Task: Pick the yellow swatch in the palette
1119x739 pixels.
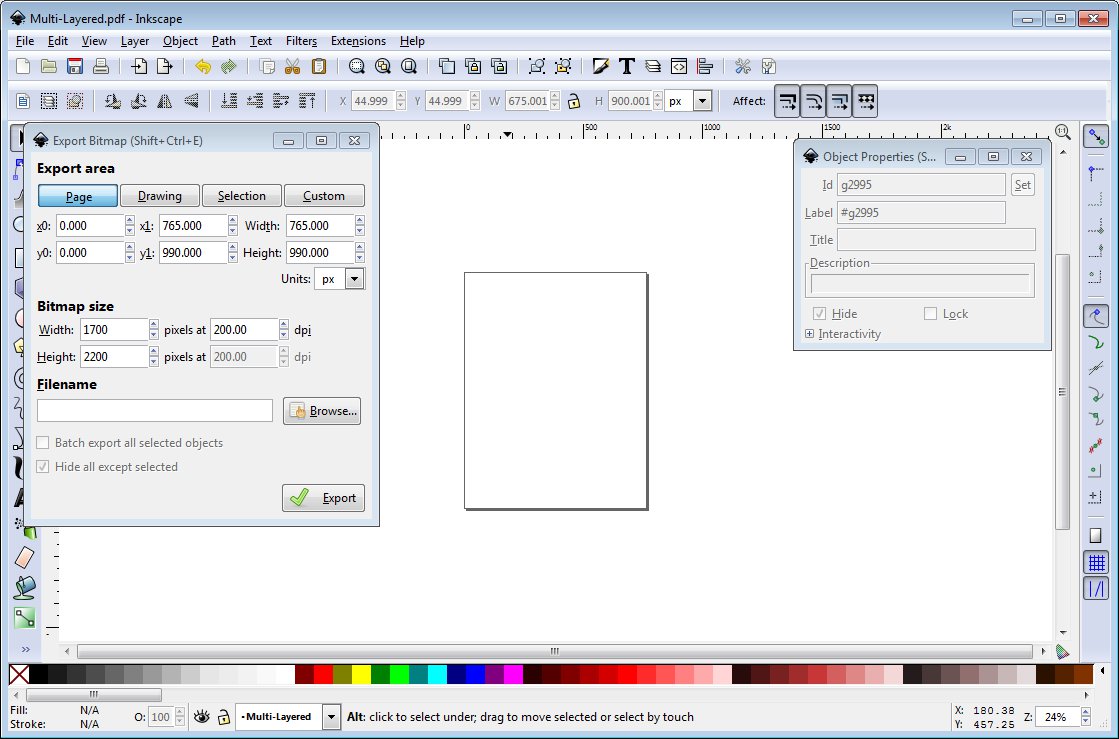Action: 361,675
